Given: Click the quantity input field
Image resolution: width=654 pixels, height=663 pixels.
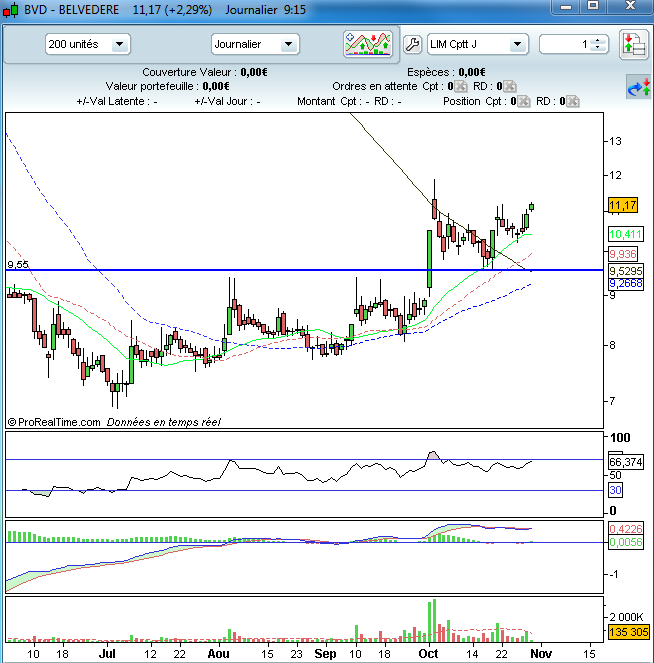Looking at the screenshot, I should pos(564,44).
